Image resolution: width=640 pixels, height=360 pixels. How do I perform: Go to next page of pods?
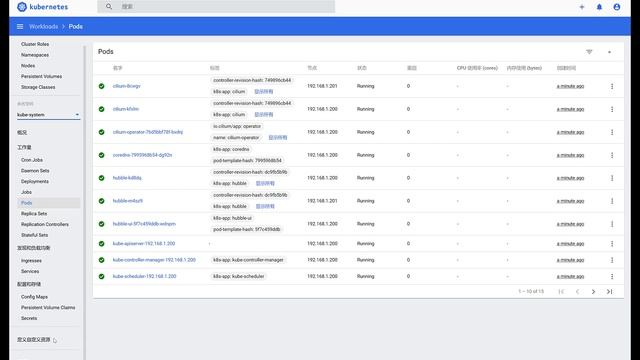(x=593, y=291)
